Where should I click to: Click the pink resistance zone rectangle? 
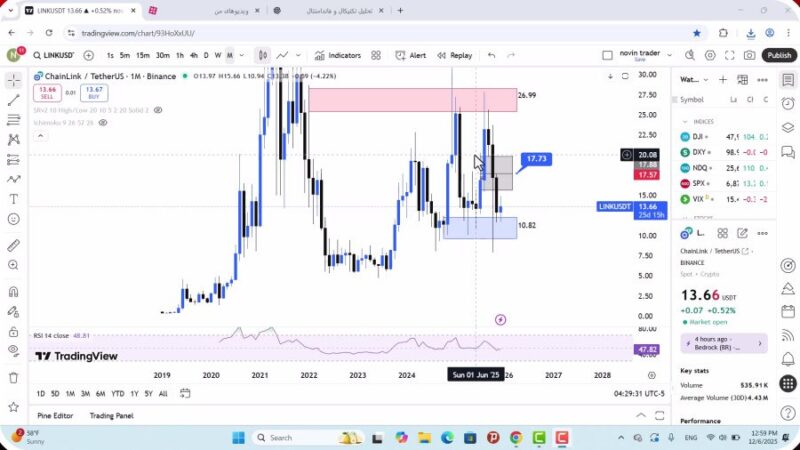[410, 98]
